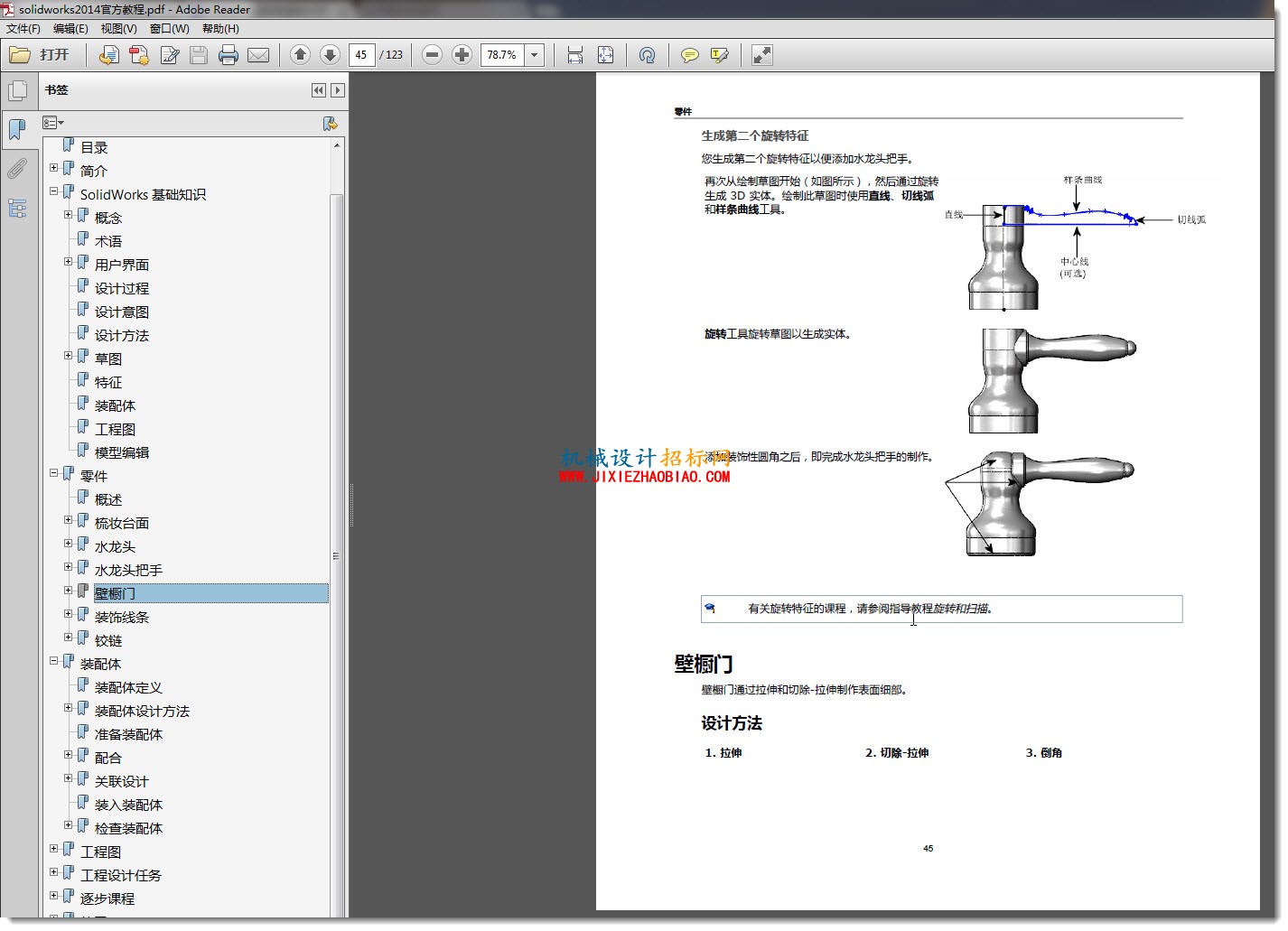Click the rotate view icon
1288x931 pixels.
point(647,55)
